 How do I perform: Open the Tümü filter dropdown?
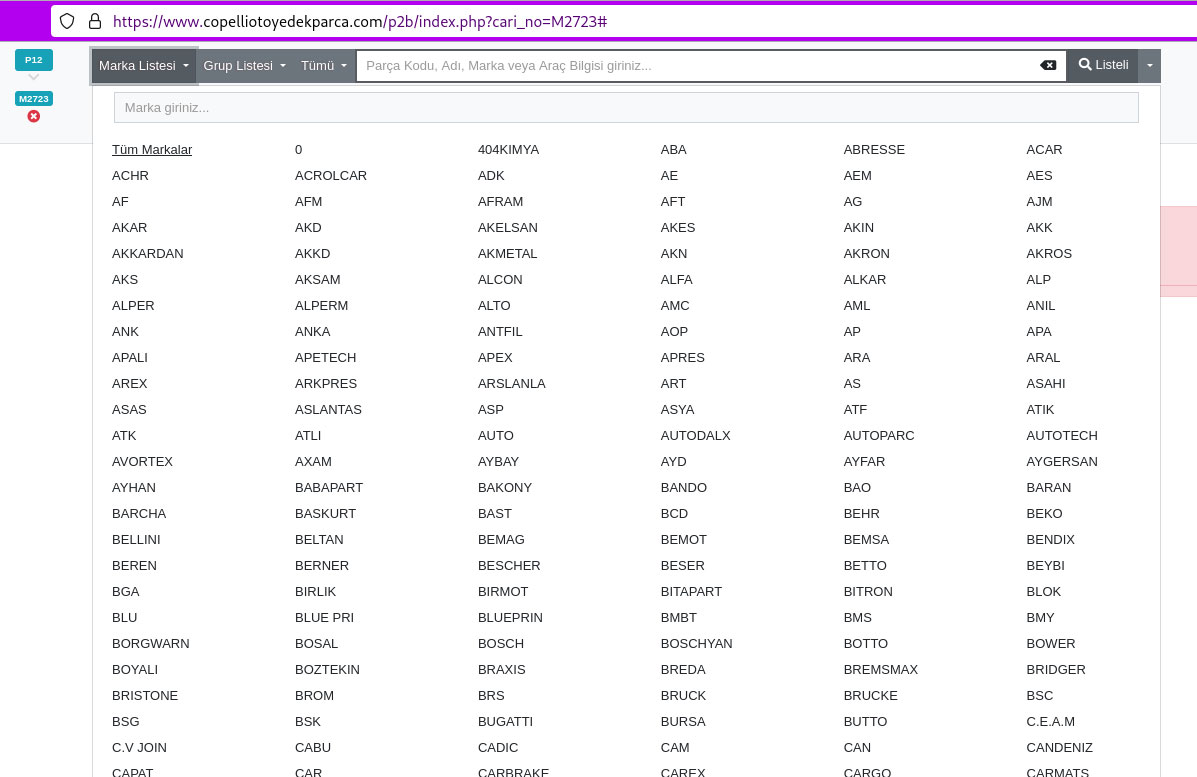[324, 65]
